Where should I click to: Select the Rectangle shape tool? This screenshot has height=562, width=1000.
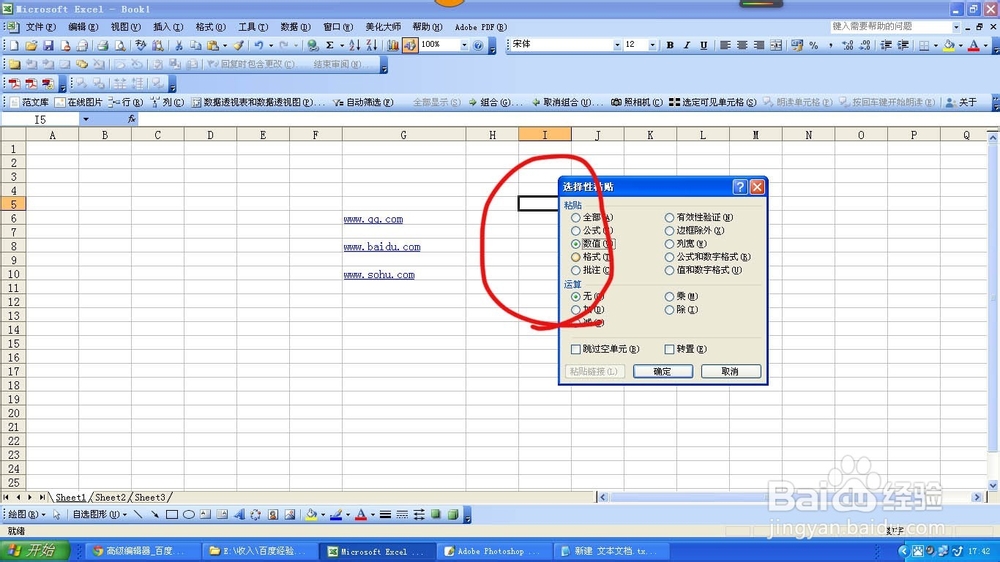pos(172,515)
